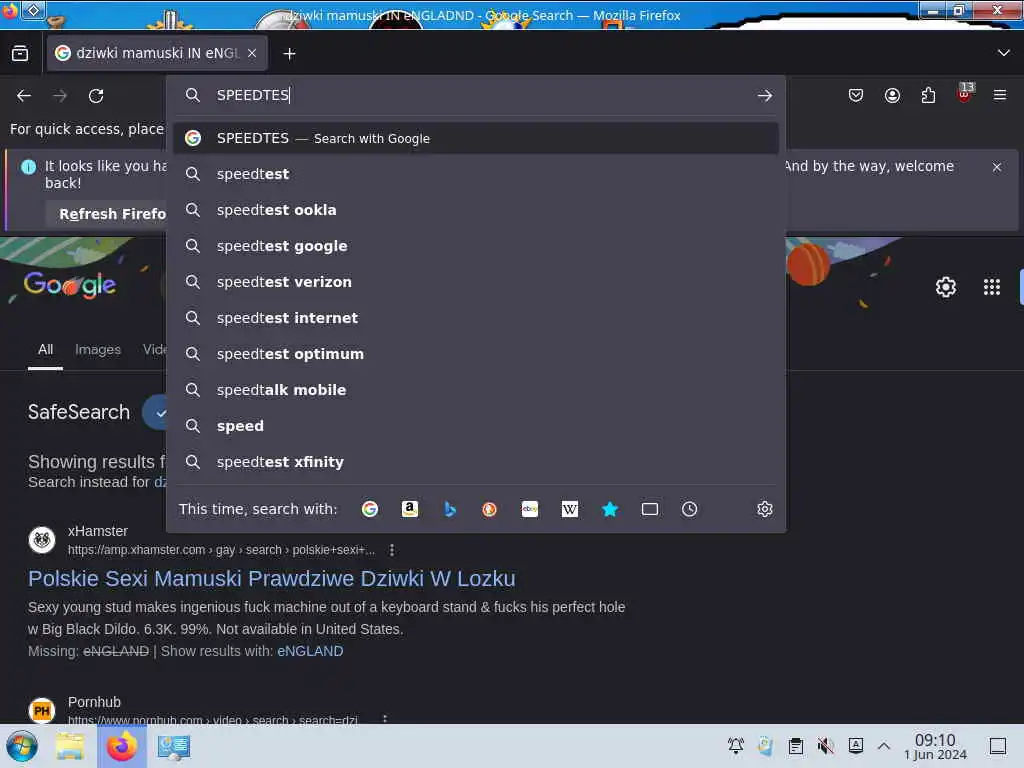Close the dziwki mamuski tab
The width and height of the screenshot is (1024, 768).
pyautogui.click(x=252, y=53)
